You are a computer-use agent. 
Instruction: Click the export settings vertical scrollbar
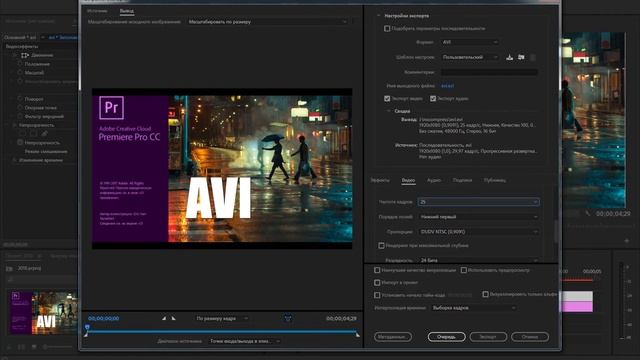click(x=555, y=232)
